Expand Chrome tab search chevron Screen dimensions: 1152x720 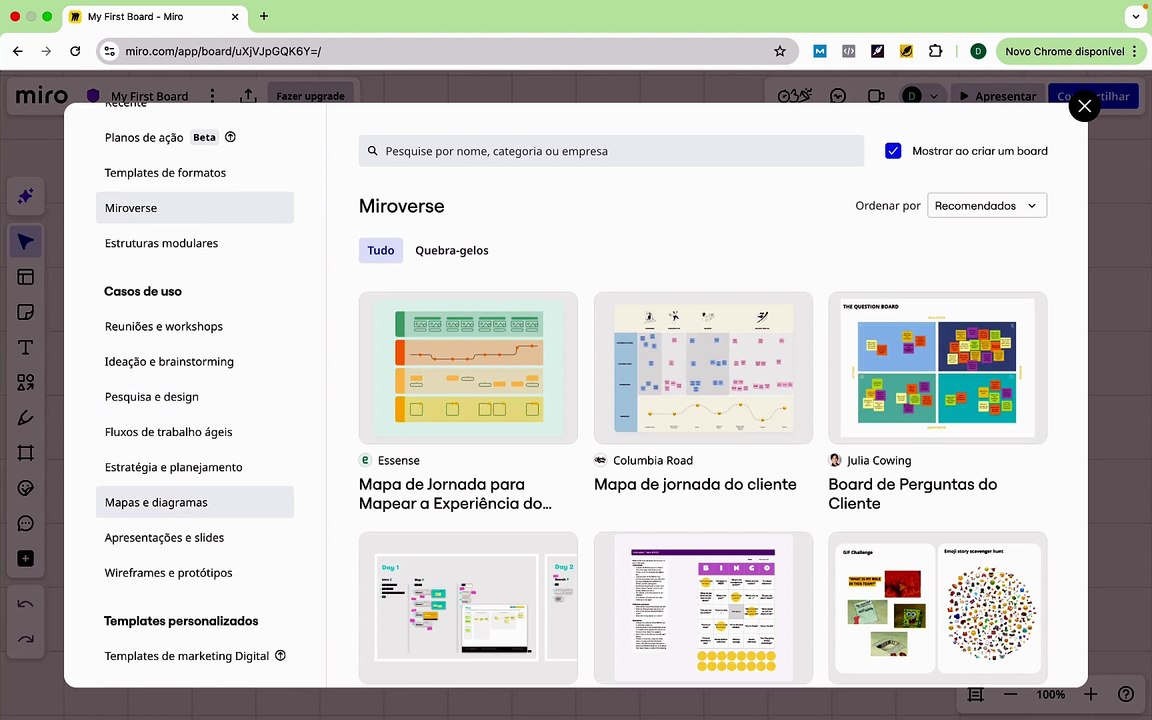click(1136, 16)
